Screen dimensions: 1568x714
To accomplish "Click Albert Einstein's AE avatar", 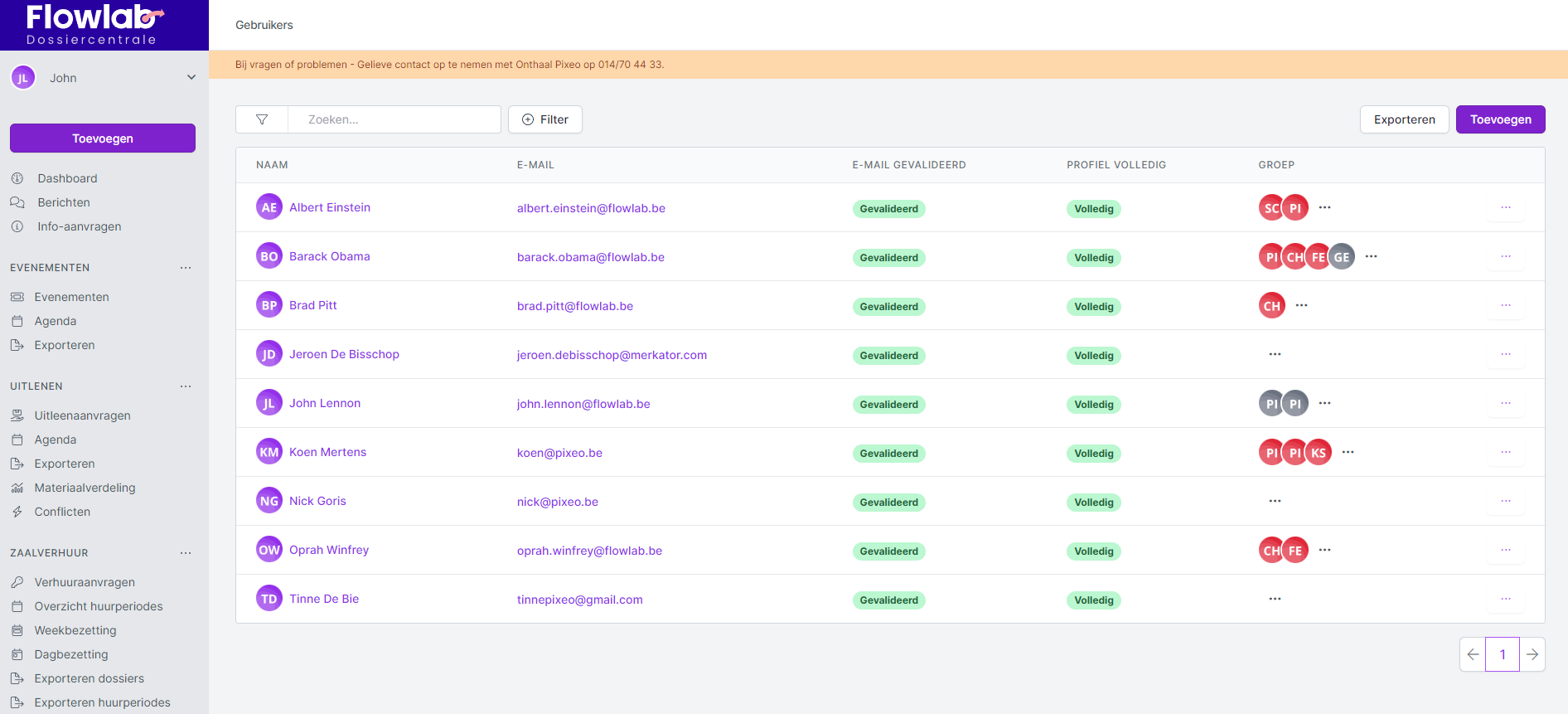I will (269, 207).
